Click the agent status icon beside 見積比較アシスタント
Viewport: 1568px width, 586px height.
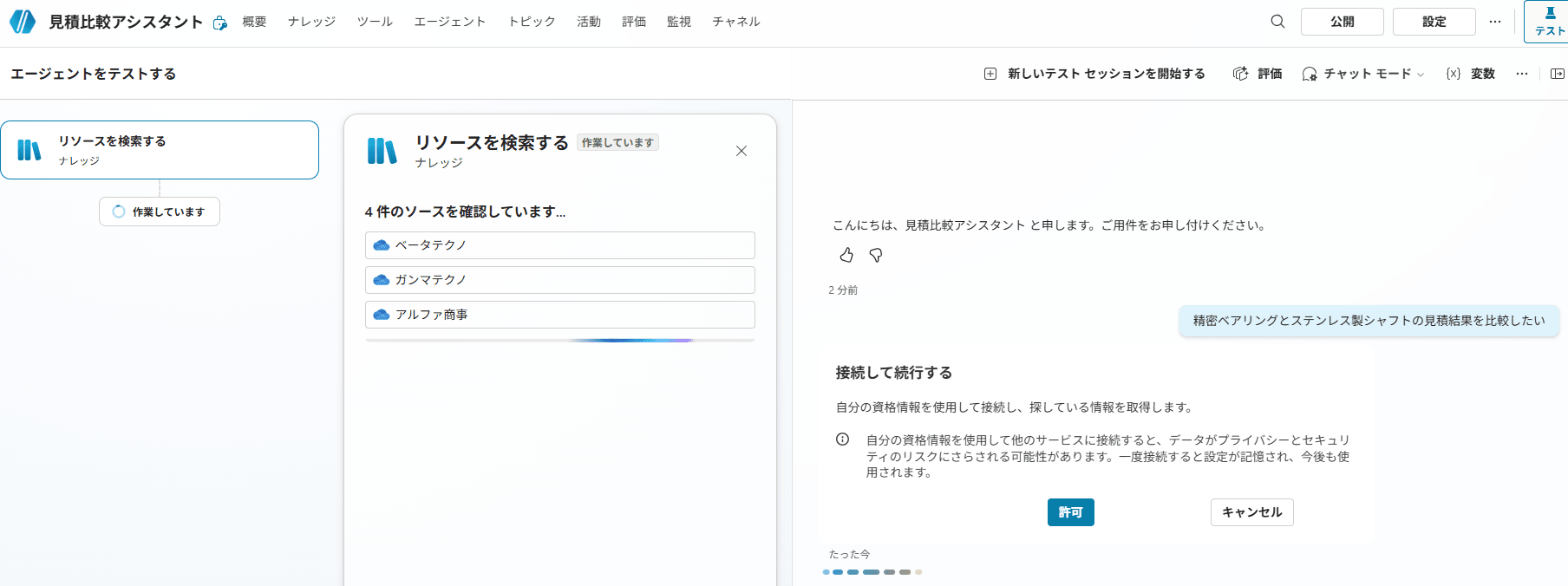pyautogui.click(x=220, y=23)
